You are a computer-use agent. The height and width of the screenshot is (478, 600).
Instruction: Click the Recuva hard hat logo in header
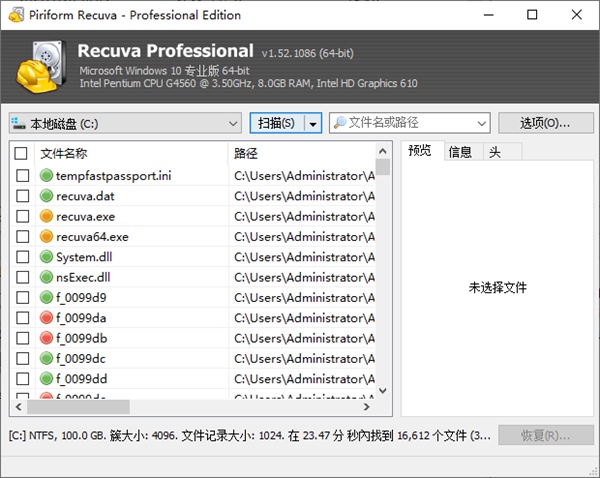40,67
